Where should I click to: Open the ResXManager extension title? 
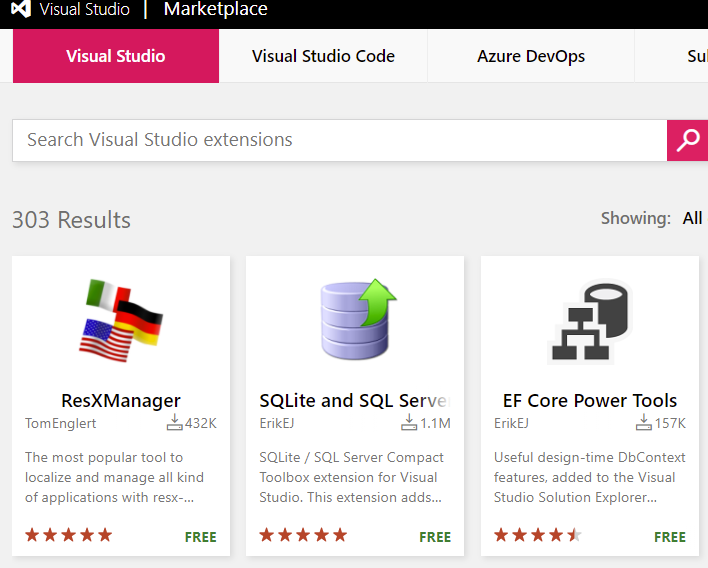[121, 400]
